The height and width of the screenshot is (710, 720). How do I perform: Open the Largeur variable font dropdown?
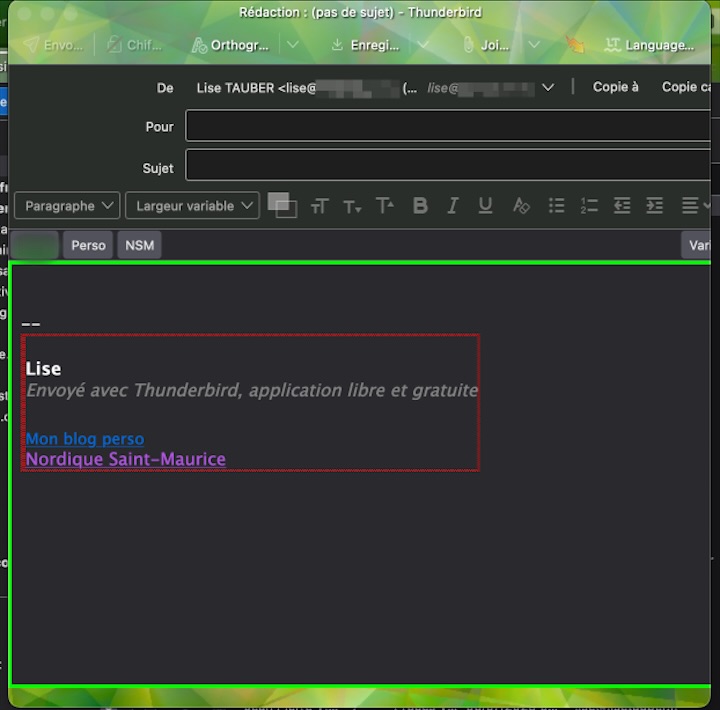tap(192, 206)
